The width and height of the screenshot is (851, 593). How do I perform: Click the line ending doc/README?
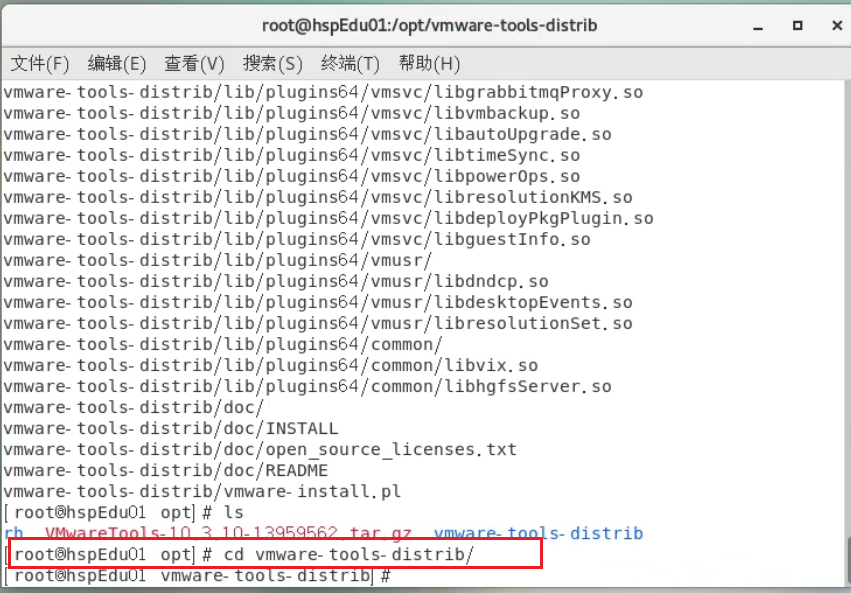166,471
